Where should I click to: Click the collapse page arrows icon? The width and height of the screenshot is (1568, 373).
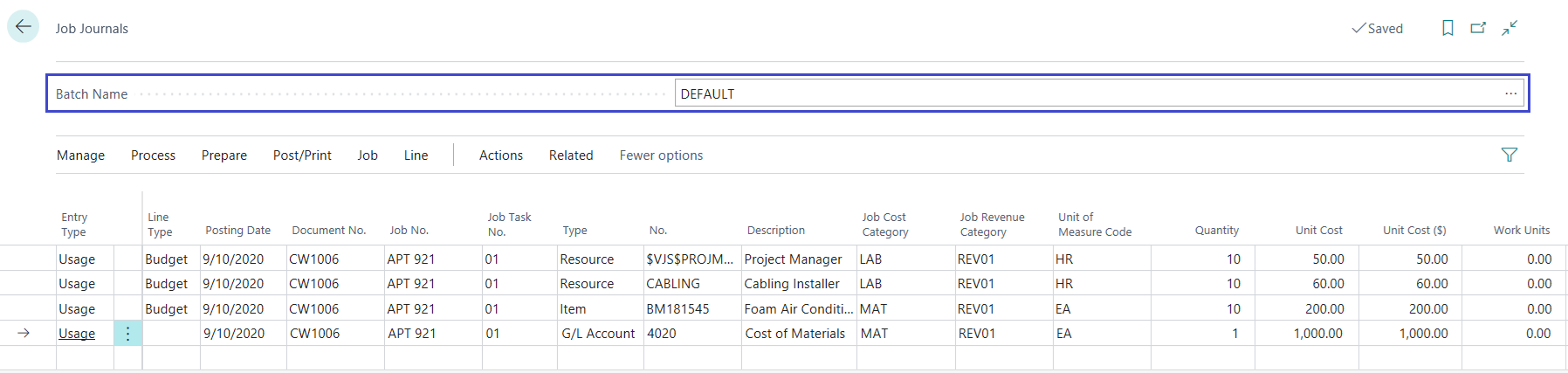1510,28
